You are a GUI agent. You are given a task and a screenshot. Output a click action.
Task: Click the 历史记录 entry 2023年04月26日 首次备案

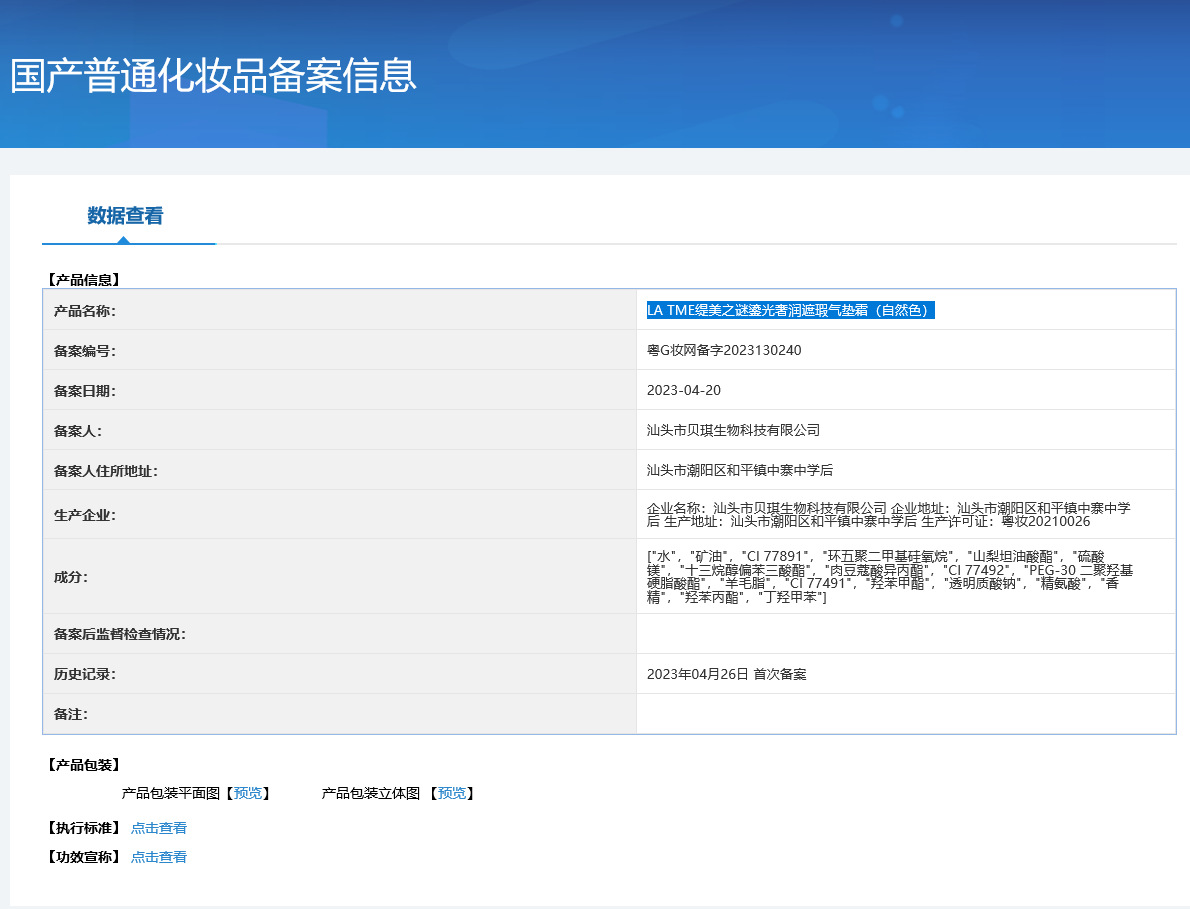click(726, 674)
